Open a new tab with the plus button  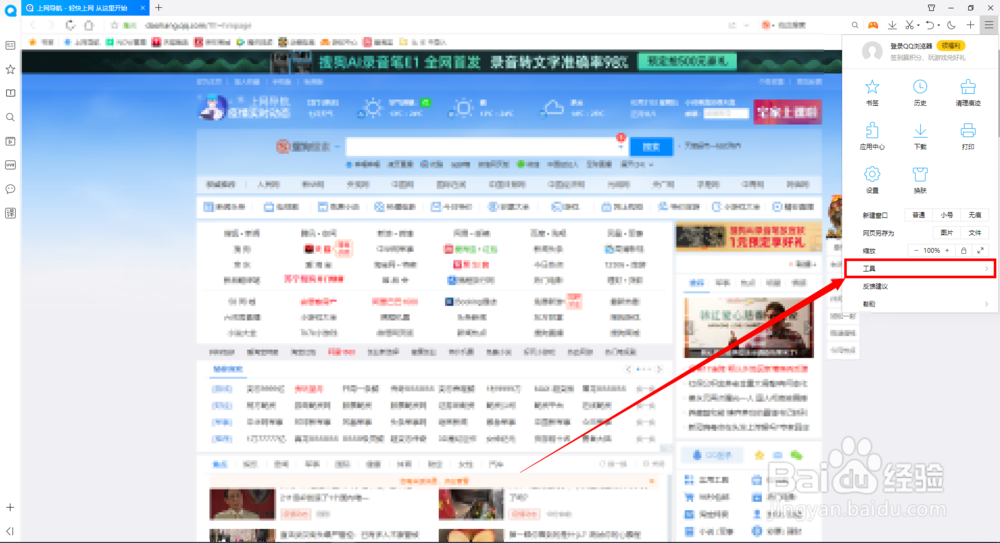[x=159, y=8]
